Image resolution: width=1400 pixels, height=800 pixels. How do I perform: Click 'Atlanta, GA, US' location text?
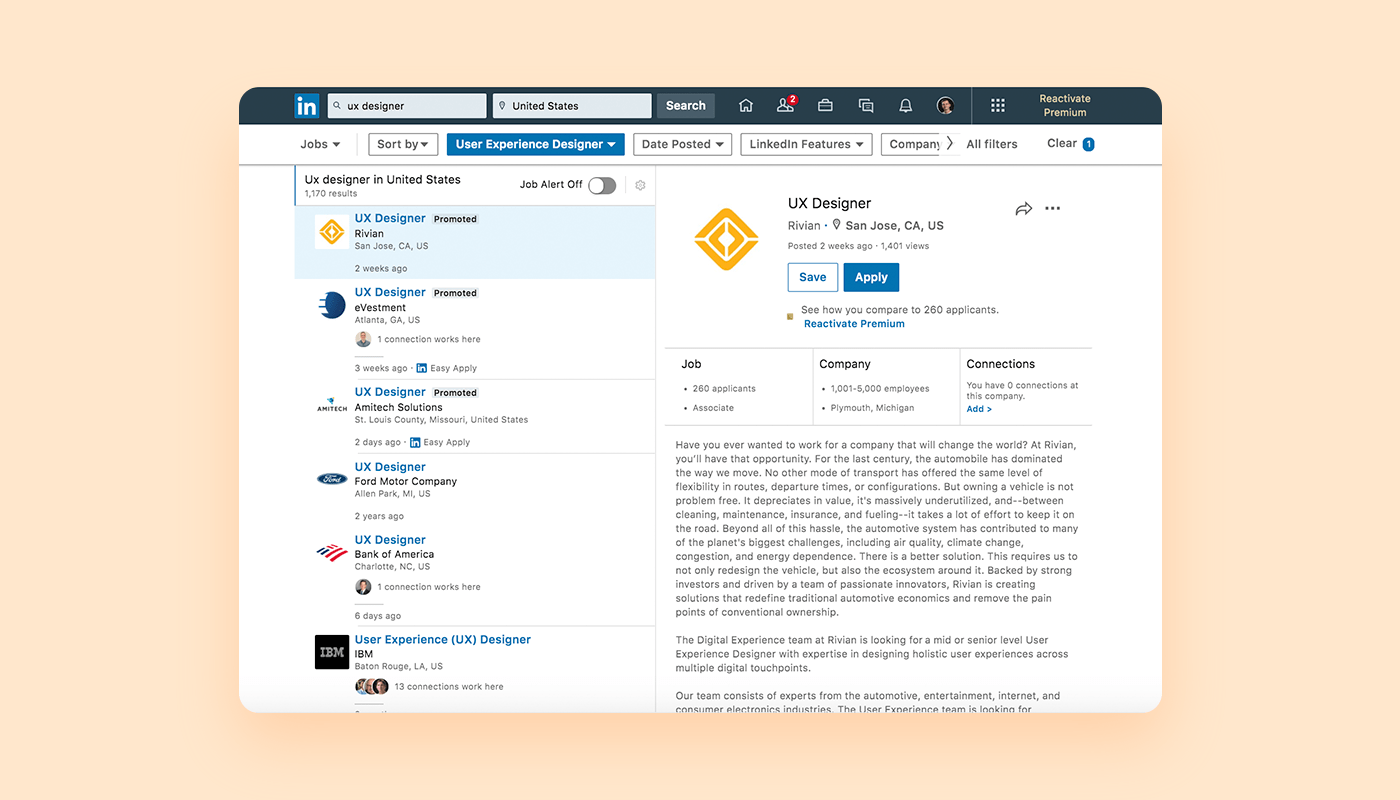coord(388,321)
